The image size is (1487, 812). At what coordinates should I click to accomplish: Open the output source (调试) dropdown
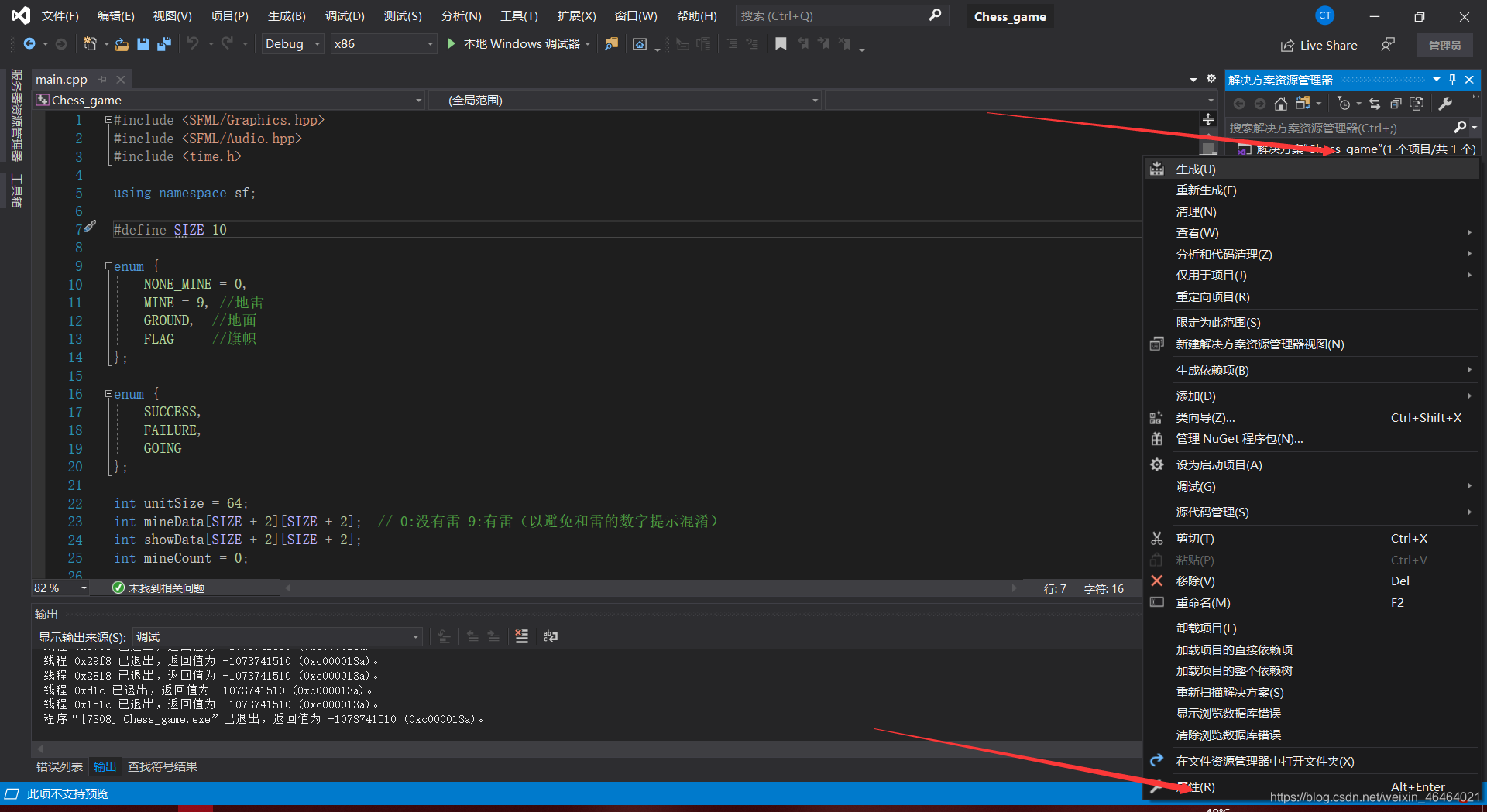[277, 637]
